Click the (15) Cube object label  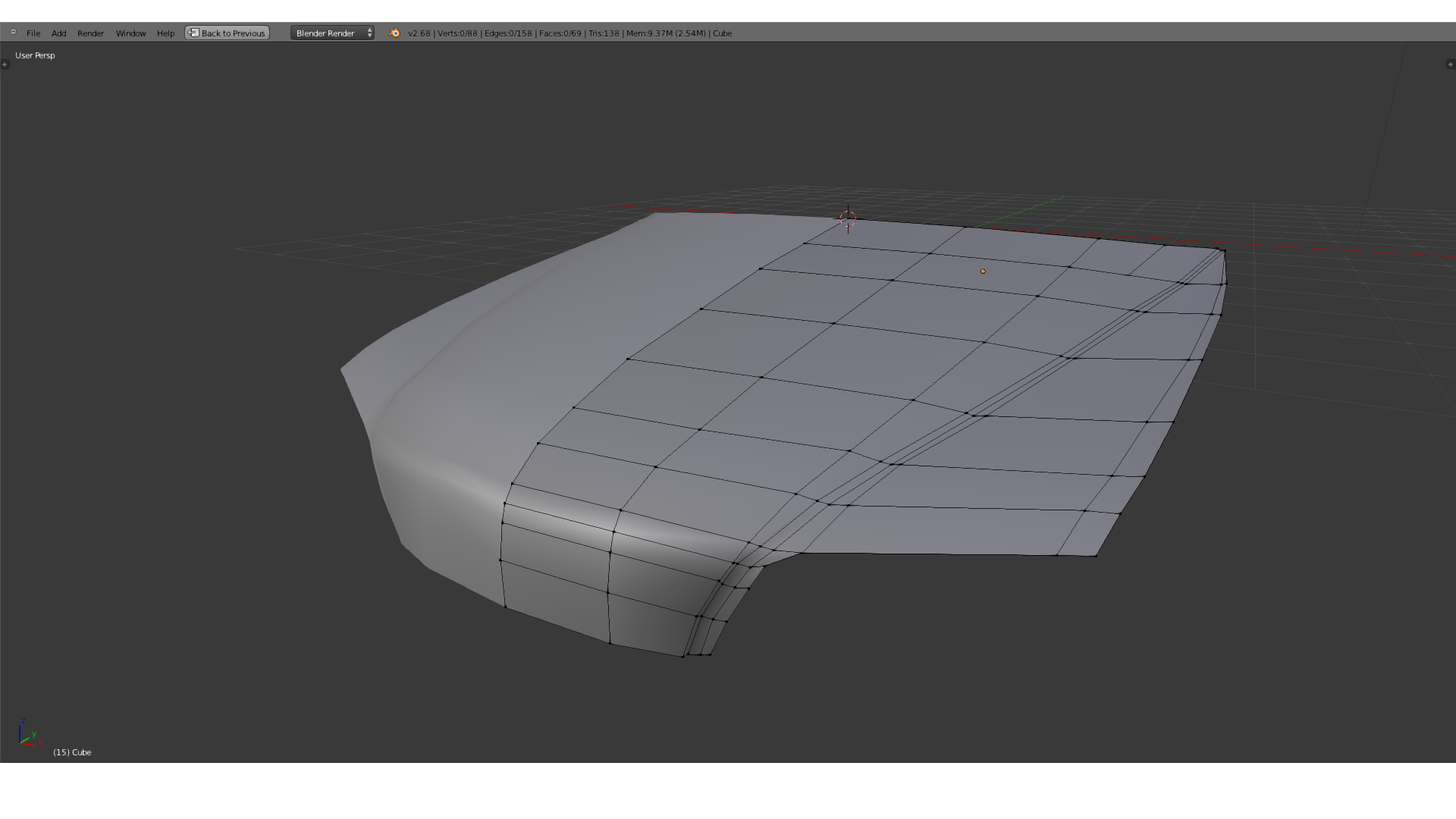click(x=72, y=752)
